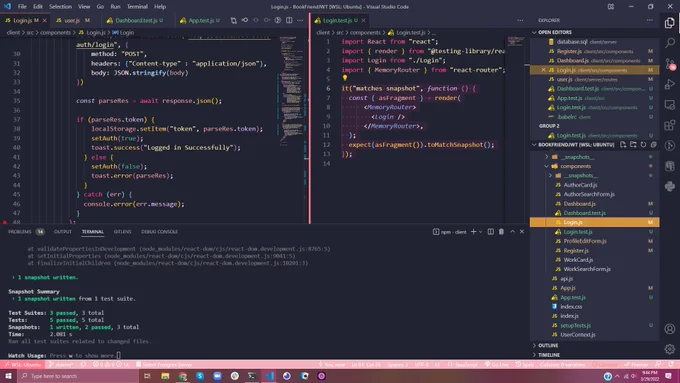Image resolution: width=680 pixels, height=383 pixels.
Task: Refresh the explorer file tree
Action: tap(643, 144)
